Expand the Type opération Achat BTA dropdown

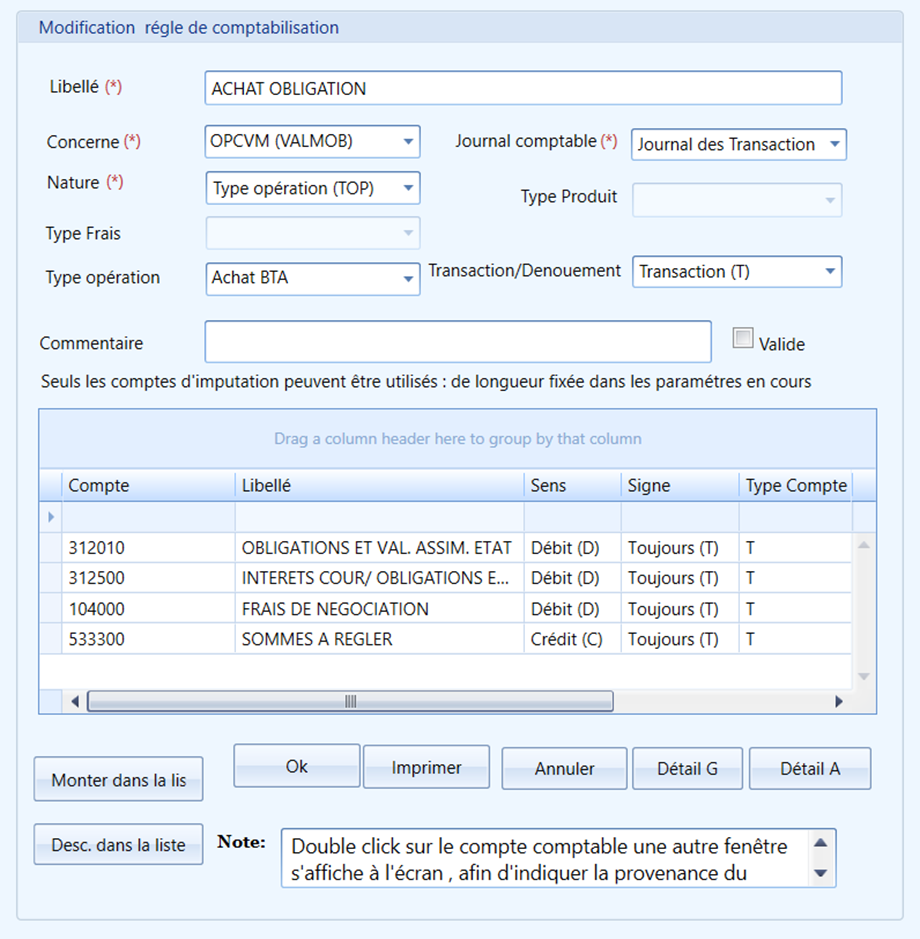313,279
